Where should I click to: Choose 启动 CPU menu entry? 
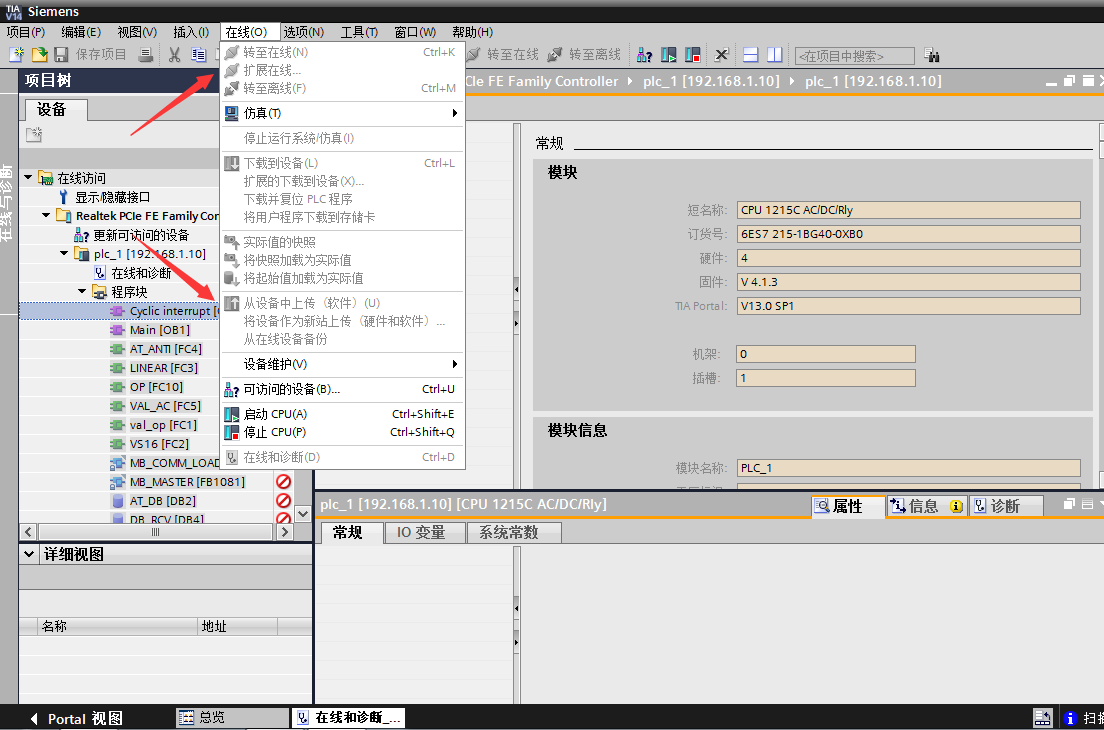(275, 414)
